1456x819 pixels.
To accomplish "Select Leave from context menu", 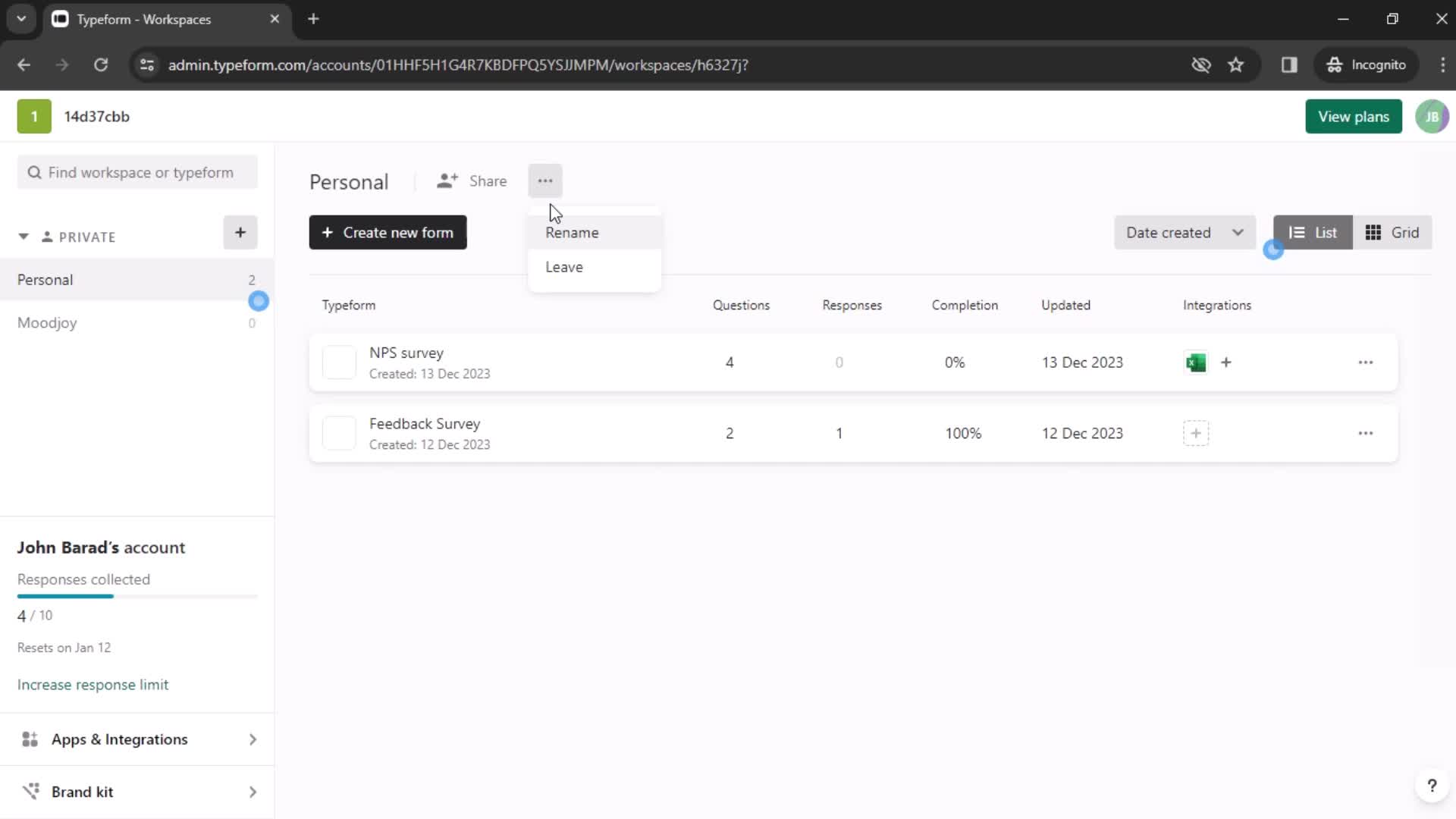I will coord(565,267).
